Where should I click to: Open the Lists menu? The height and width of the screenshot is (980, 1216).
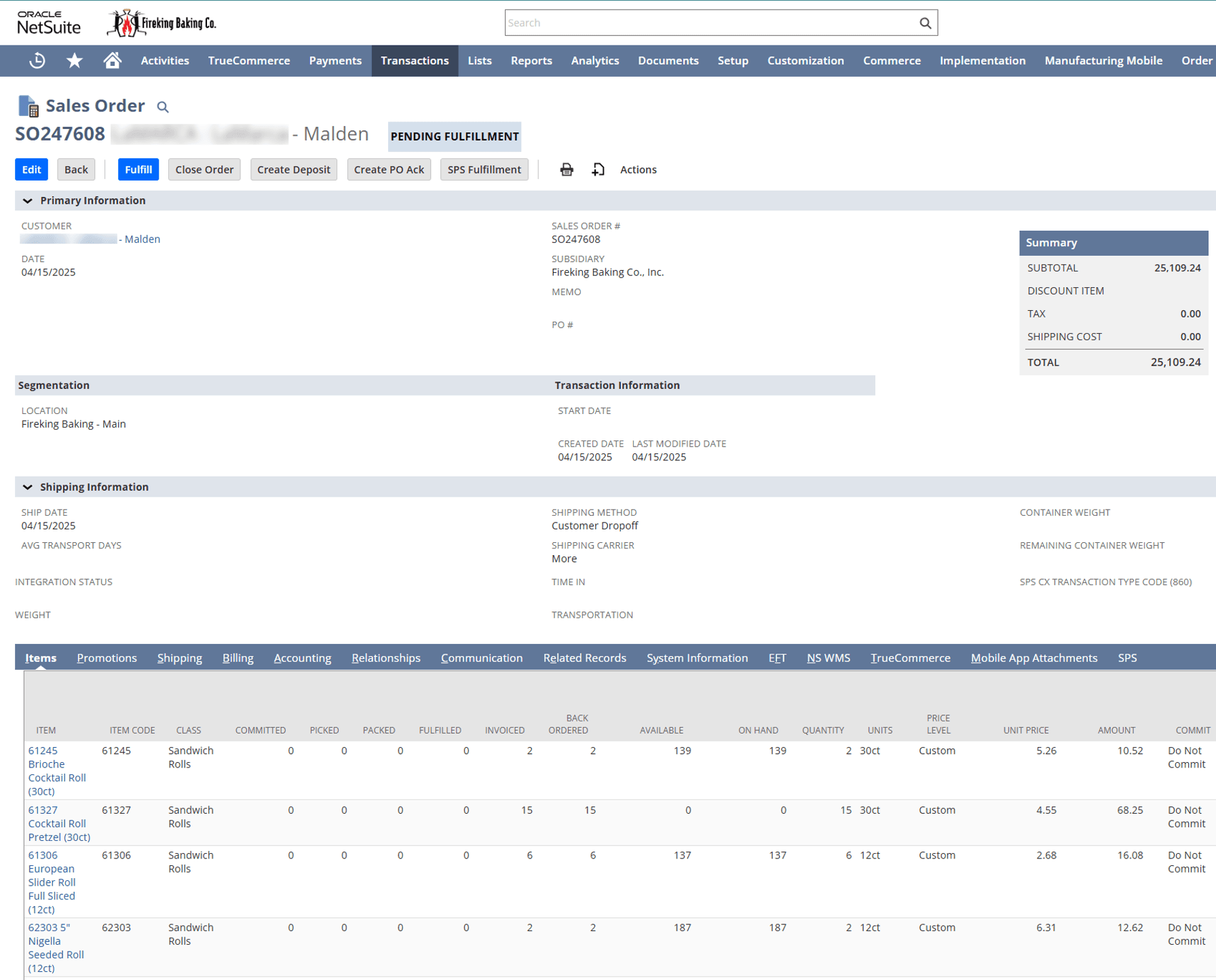pyautogui.click(x=480, y=60)
